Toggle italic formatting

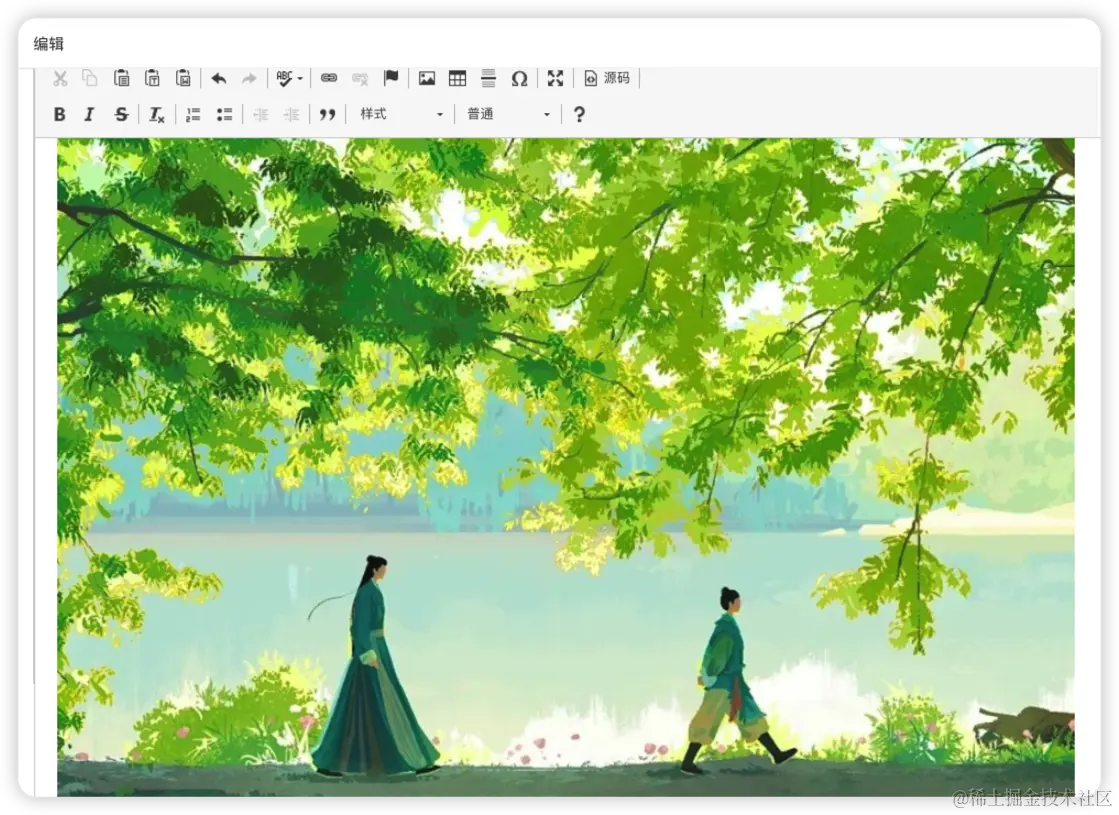(90, 114)
